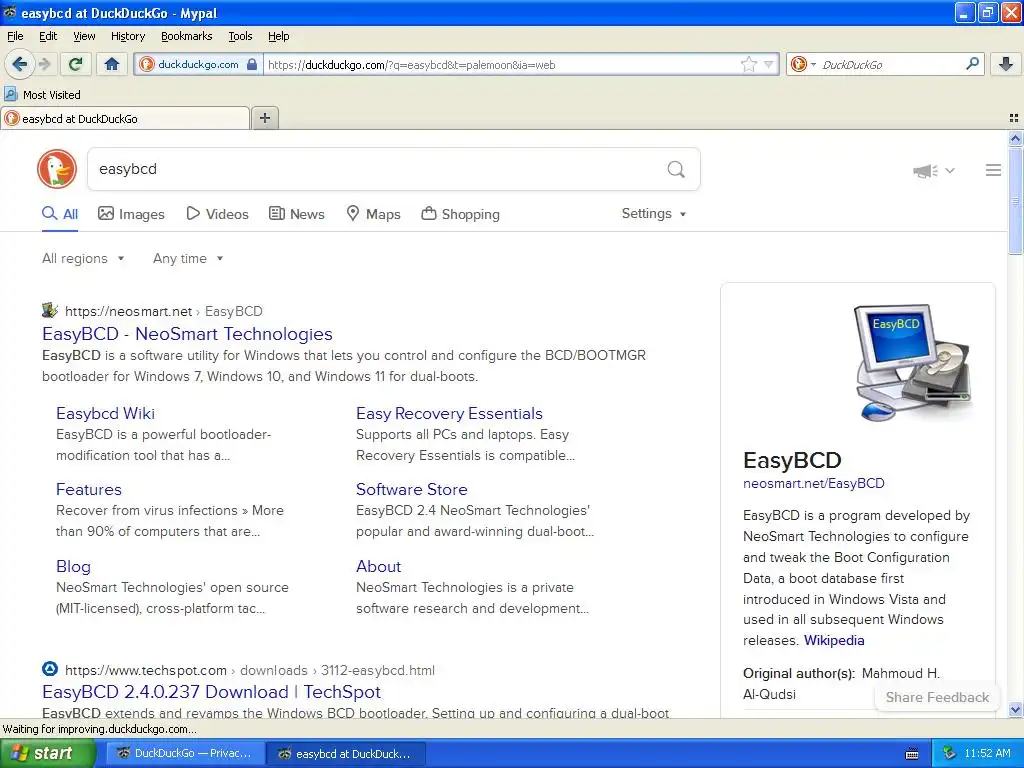1024x768 pixels.
Task: Open EasyBCD 2.4.0.237 Download TechSpot result
Action: coord(212,692)
